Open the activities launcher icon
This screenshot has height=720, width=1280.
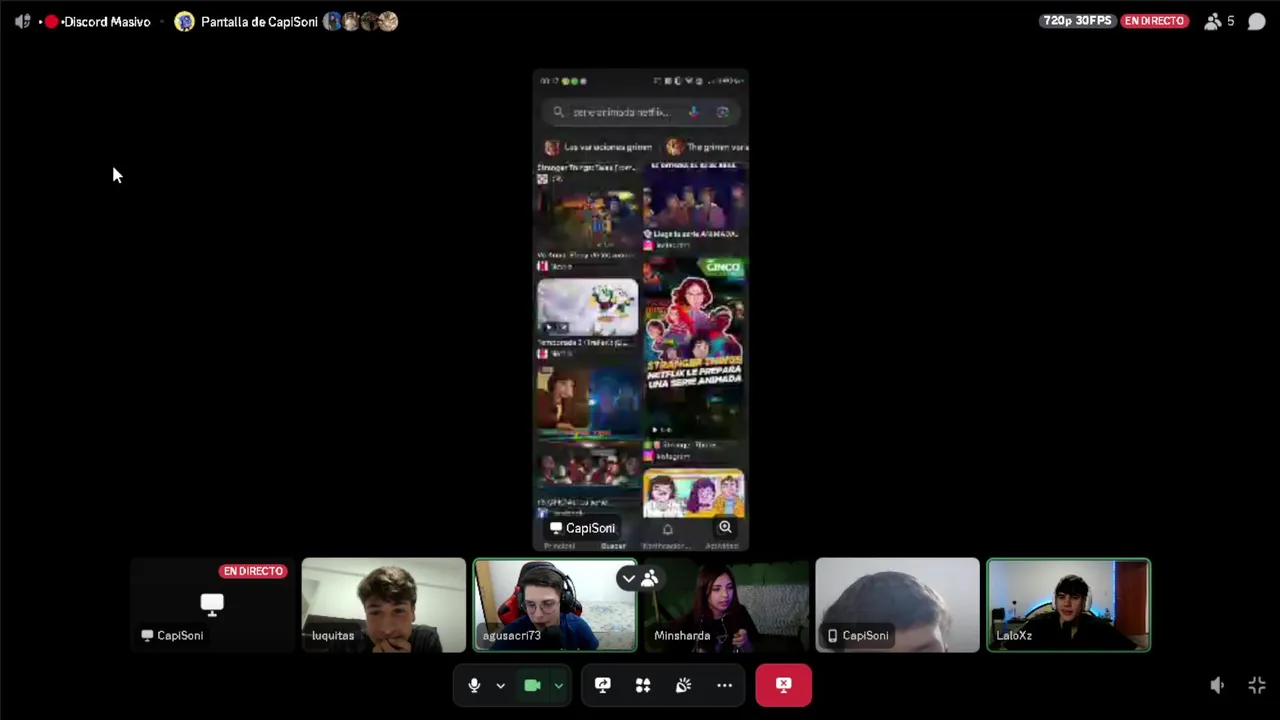643,685
